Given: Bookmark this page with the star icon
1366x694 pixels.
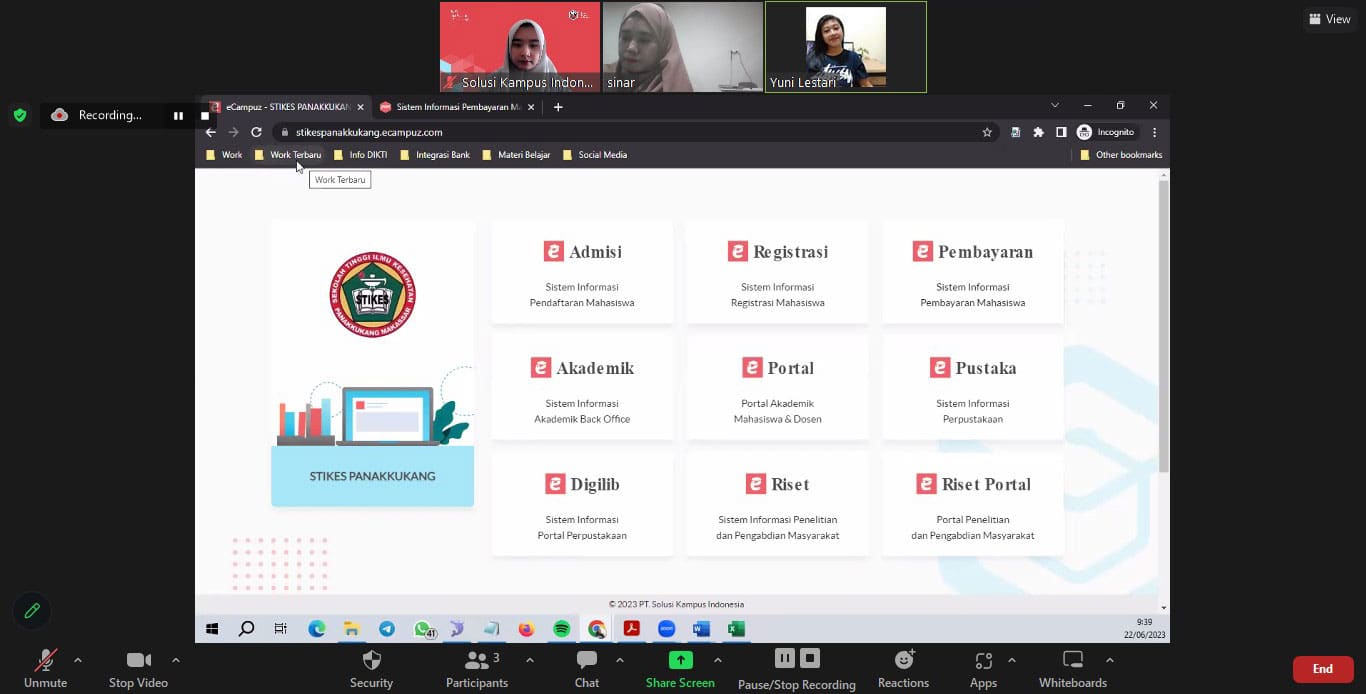Looking at the screenshot, I should (x=987, y=132).
